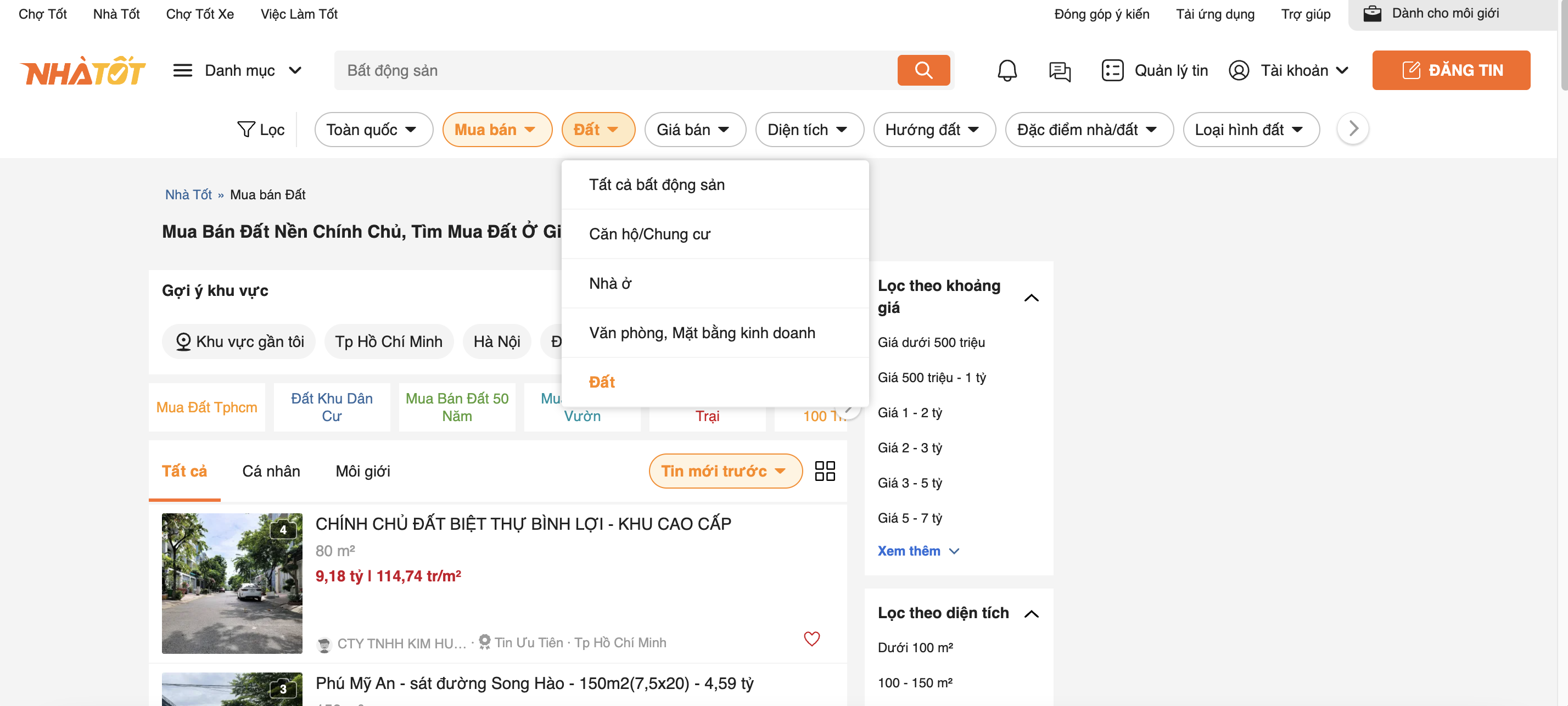This screenshot has height=706, width=1568.
Task: Open Mua Đất Tphcm quick link
Action: coord(206,407)
